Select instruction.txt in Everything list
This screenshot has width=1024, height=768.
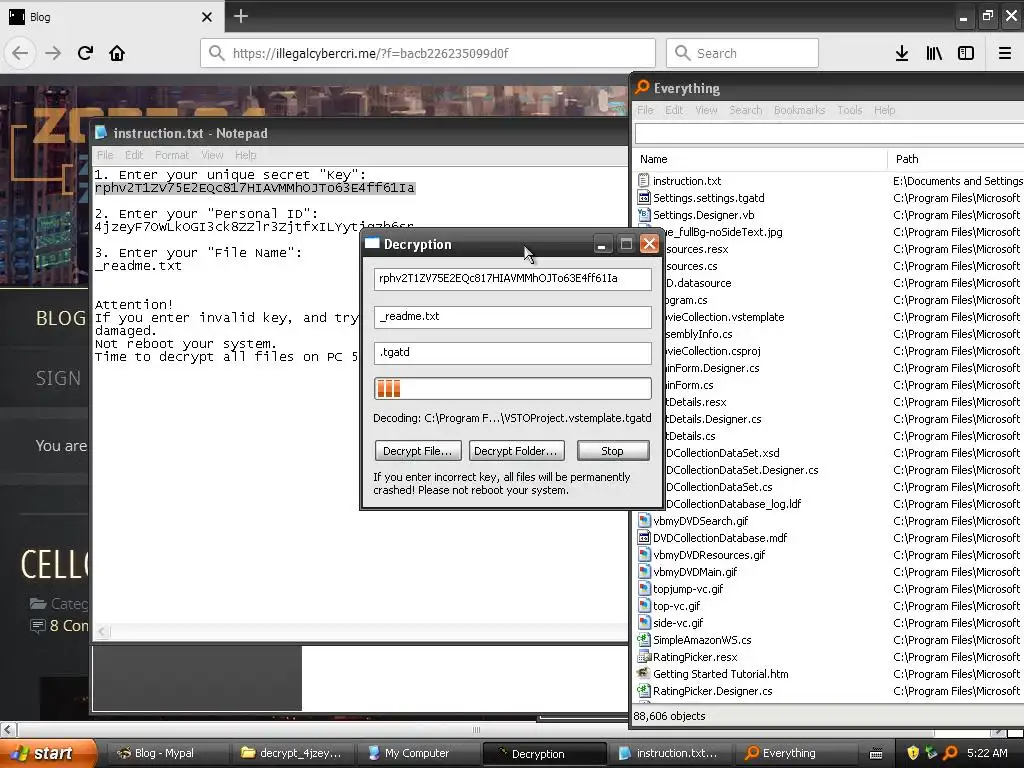687,181
